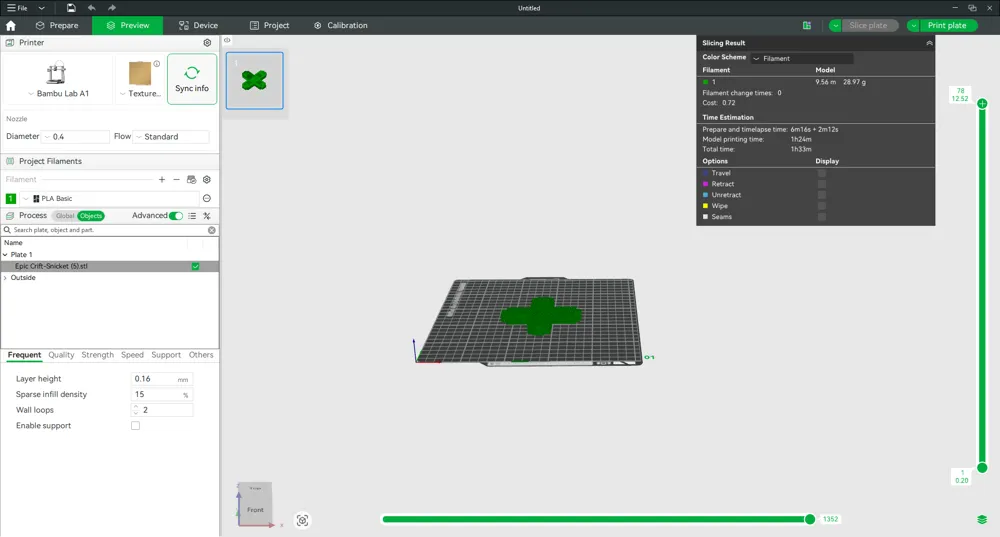Click the Slice plate button

[x=870, y=26]
